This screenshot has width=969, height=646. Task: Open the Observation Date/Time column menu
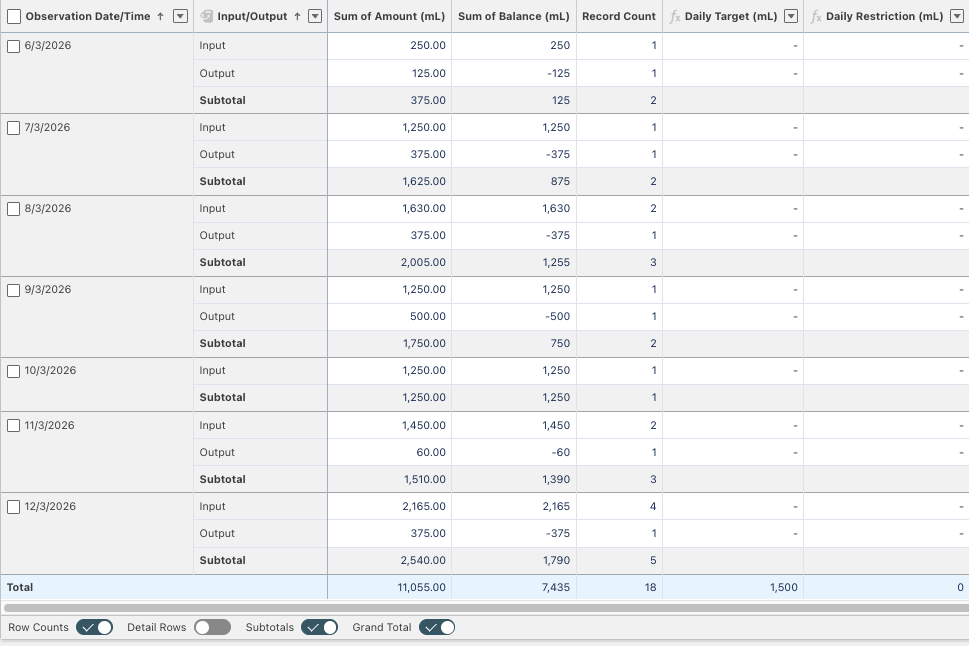pos(179,16)
